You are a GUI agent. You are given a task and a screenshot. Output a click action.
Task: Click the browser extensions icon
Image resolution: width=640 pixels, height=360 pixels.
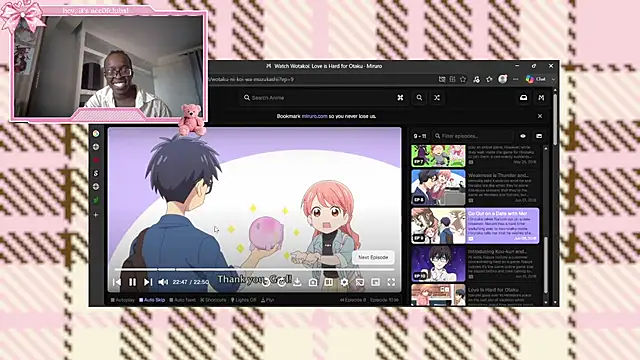(x=476, y=79)
